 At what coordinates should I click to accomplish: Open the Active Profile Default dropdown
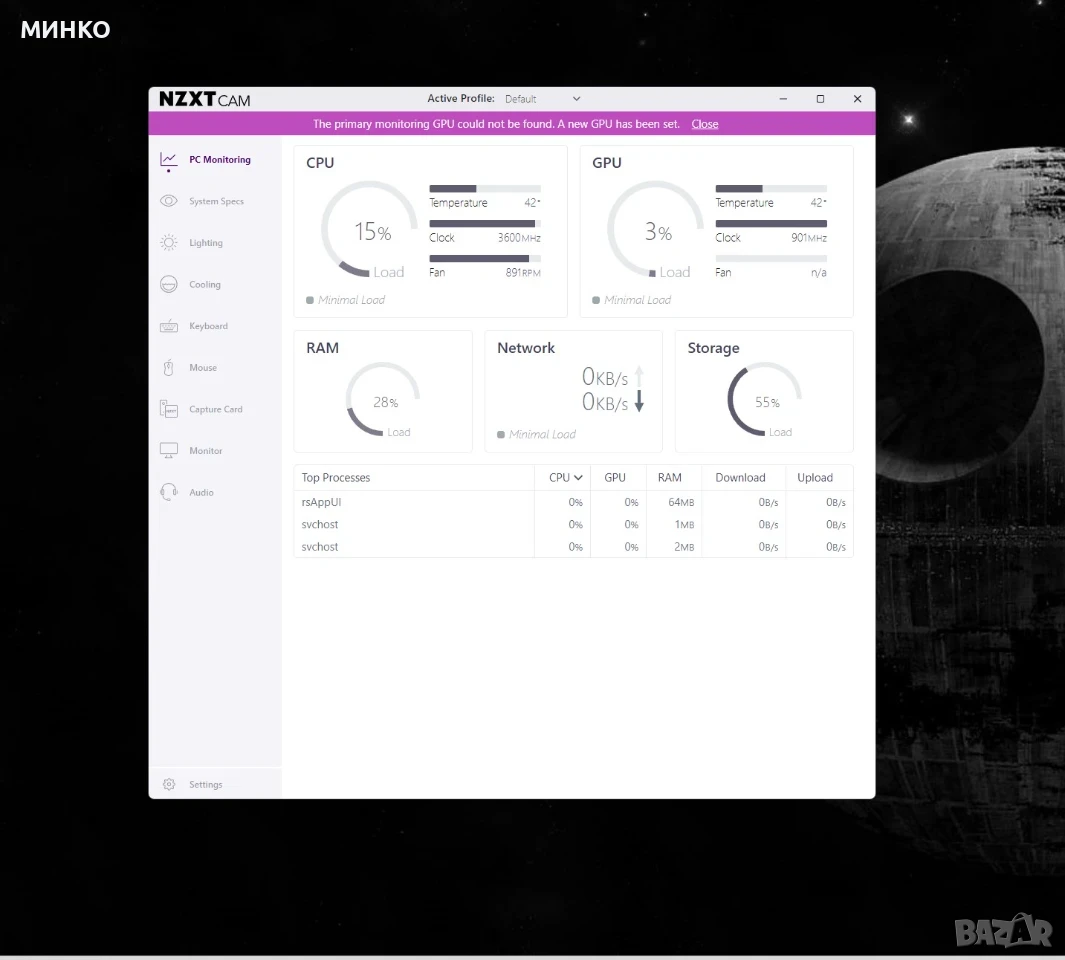pyautogui.click(x=542, y=99)
